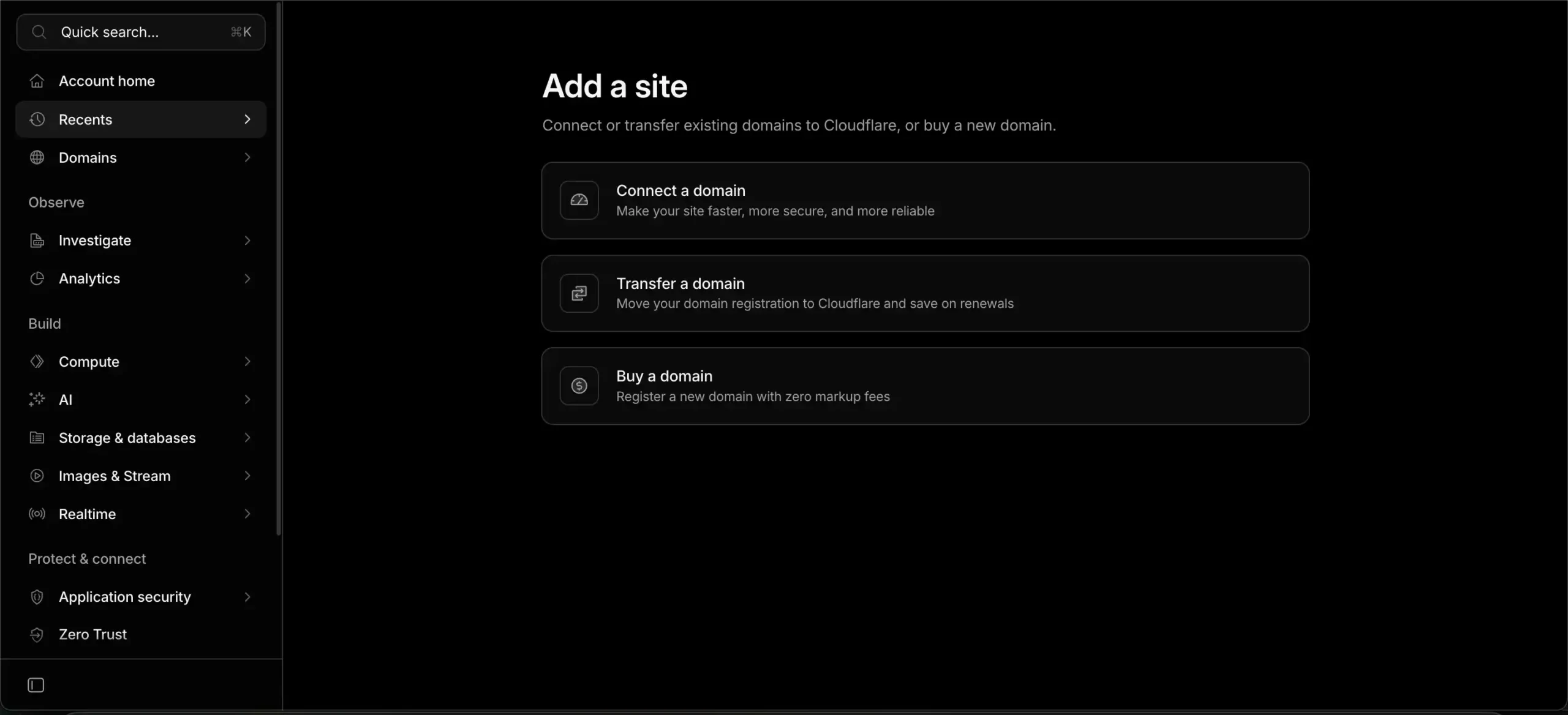Expand the Application security chevron
Image resolution: width=1568 pixels, height=715 pixels.
[x=247, y=597]
